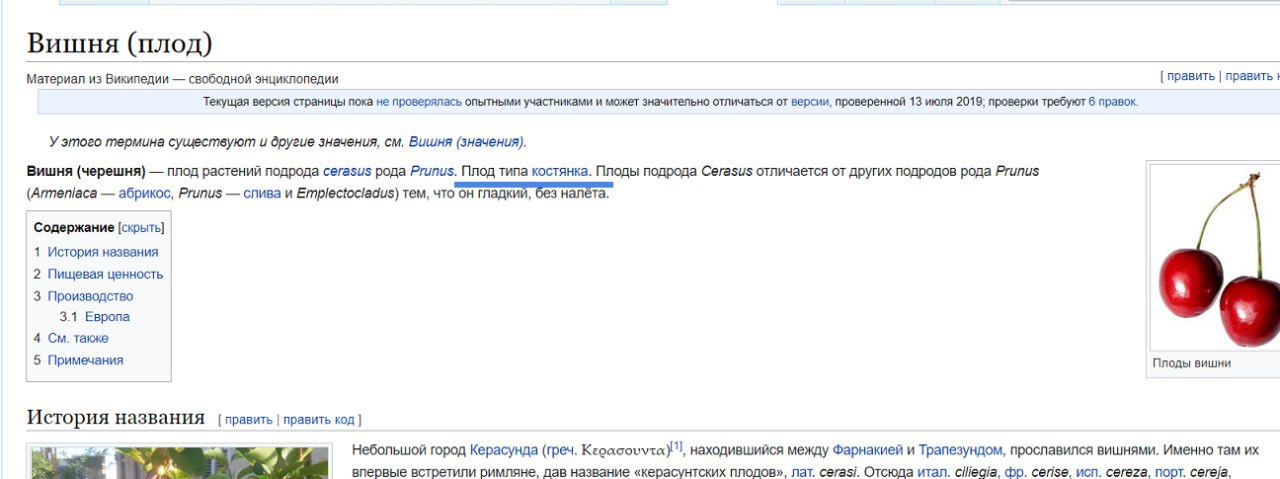Open the 'Фарнакией' link
The height and width of the screenshot is (479, 1280).
[x=869, y=450]
